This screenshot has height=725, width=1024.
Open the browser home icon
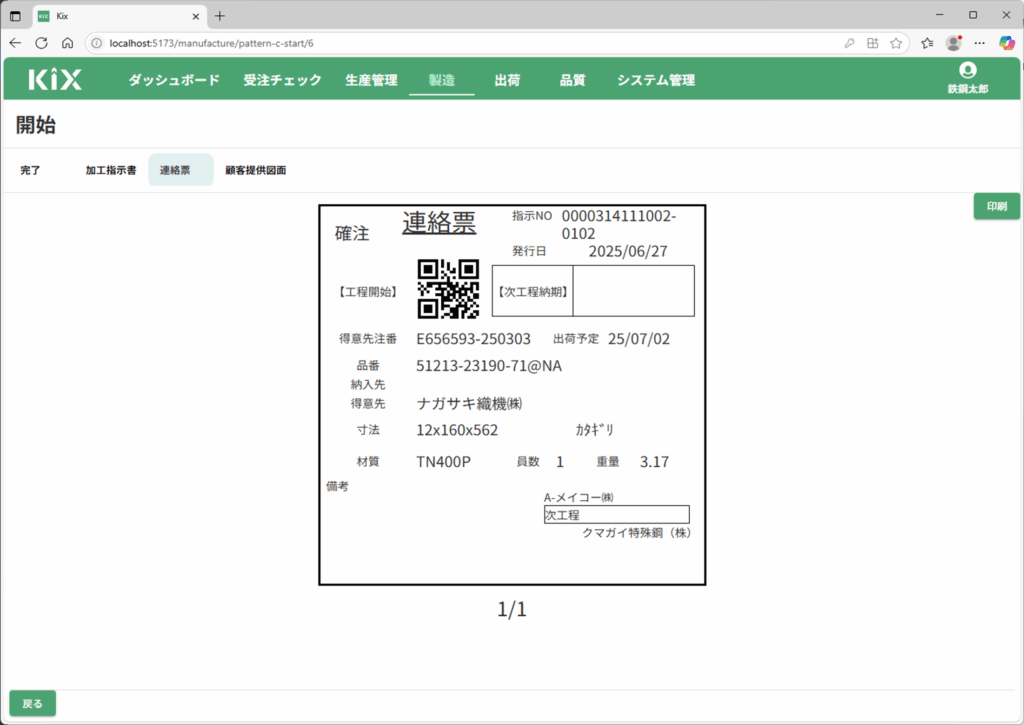67,43
